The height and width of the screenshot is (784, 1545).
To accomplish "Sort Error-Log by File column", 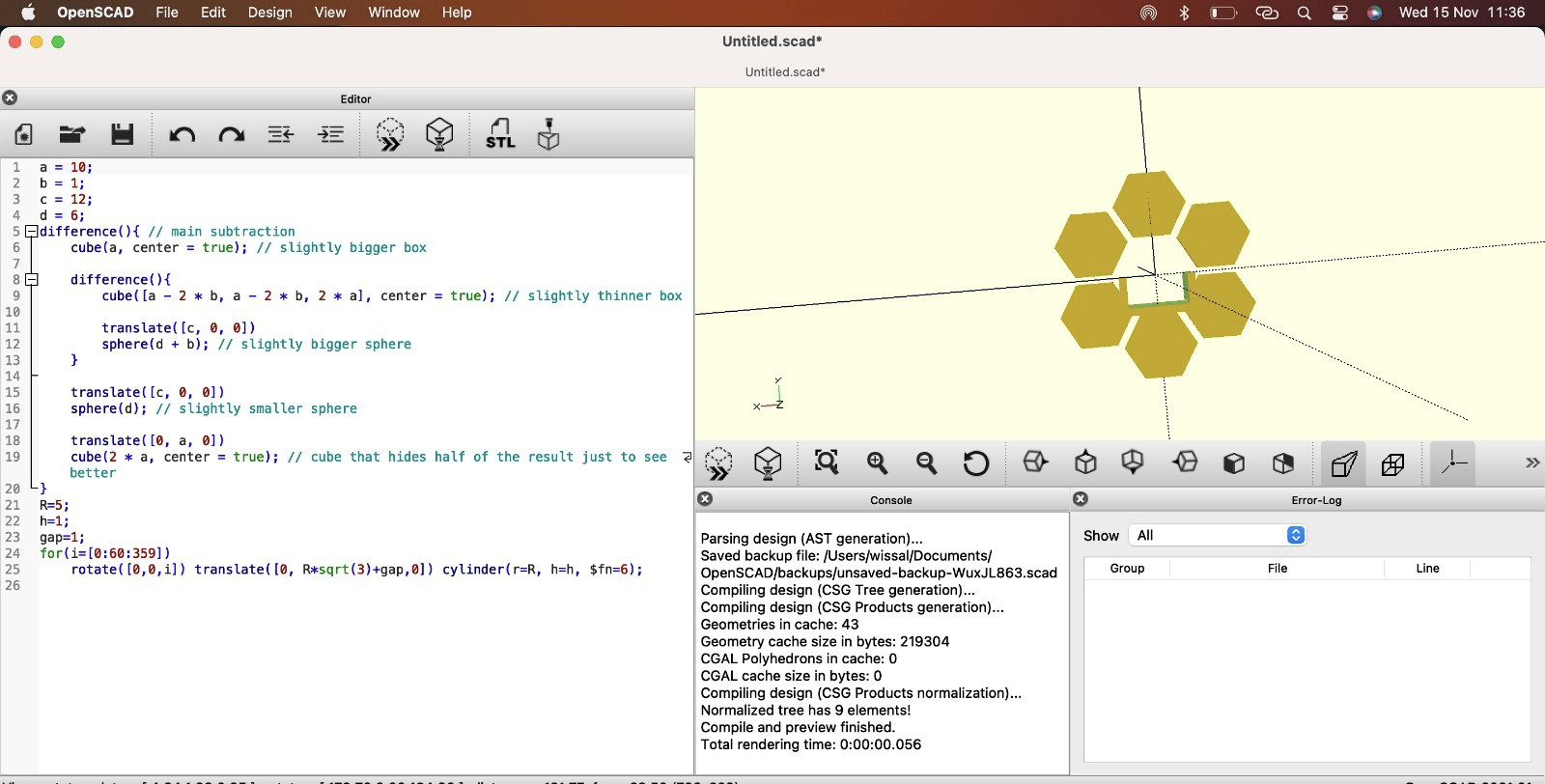I will 1278,569.
